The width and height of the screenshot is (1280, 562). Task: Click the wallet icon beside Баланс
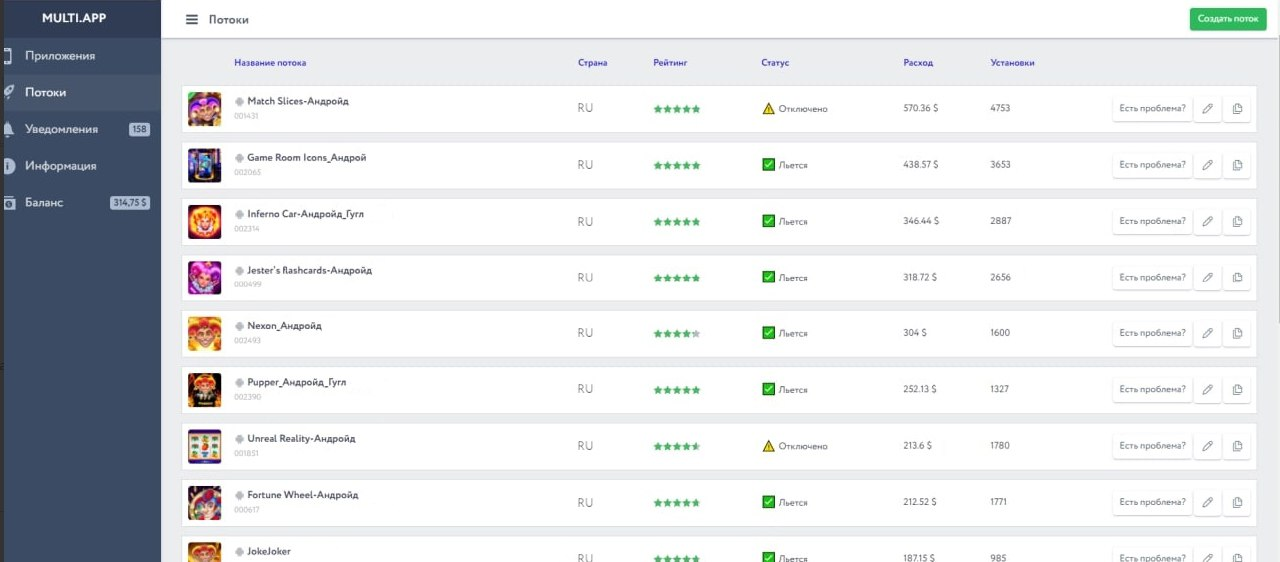click(8, 203)
